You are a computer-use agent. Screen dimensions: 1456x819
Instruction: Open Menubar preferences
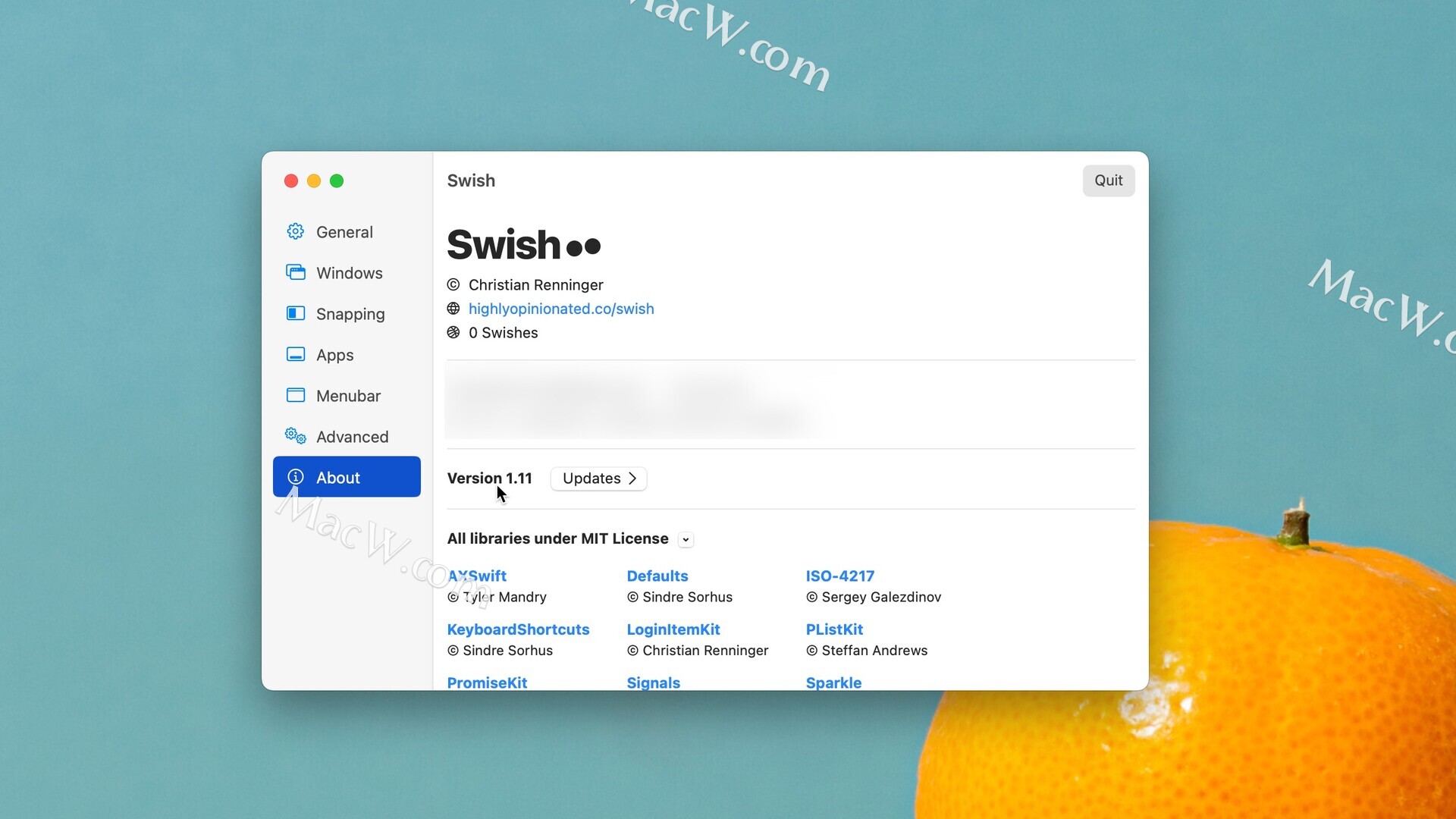point(347,396)
